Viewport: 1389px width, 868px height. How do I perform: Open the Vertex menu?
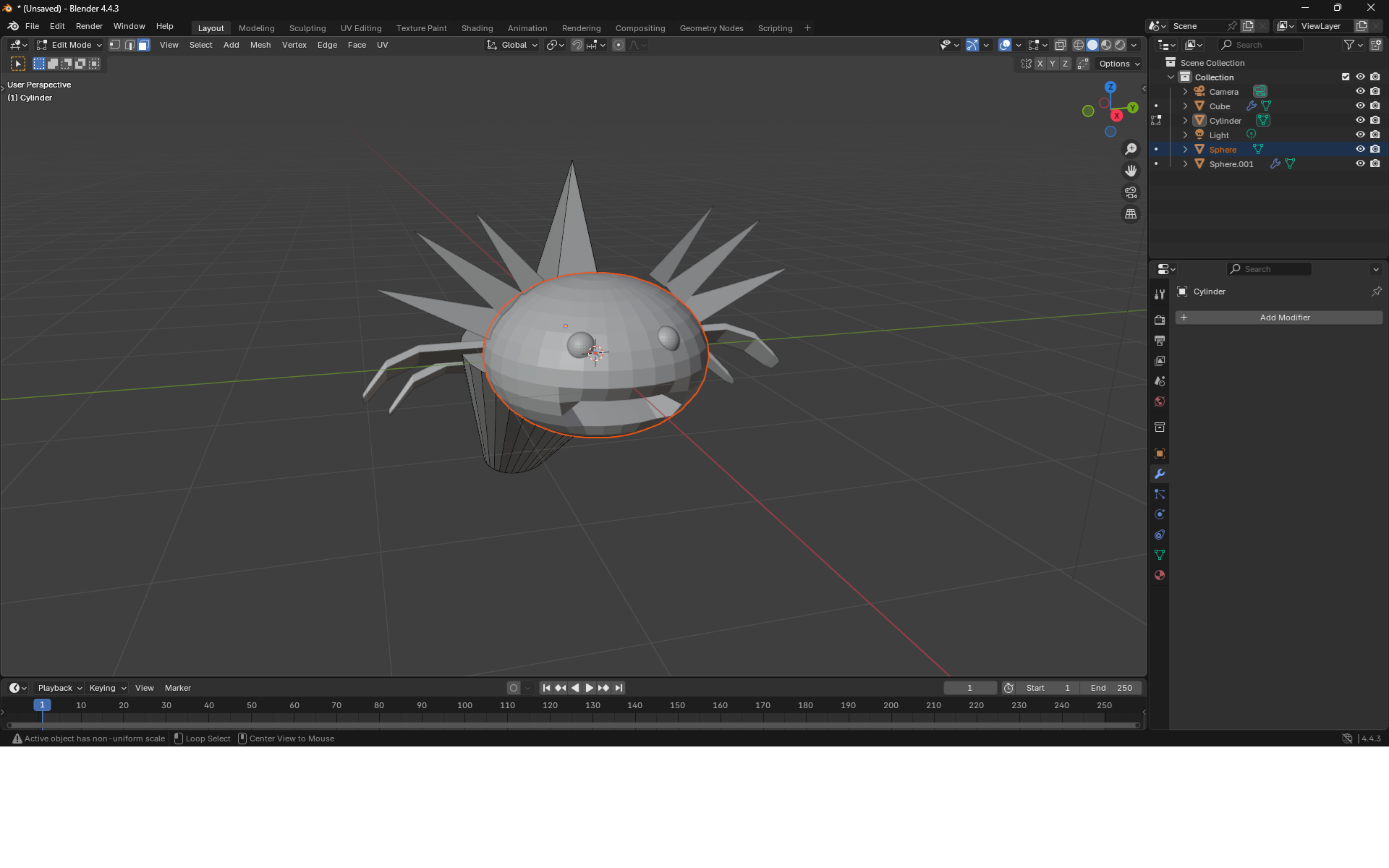pos(294,45)
